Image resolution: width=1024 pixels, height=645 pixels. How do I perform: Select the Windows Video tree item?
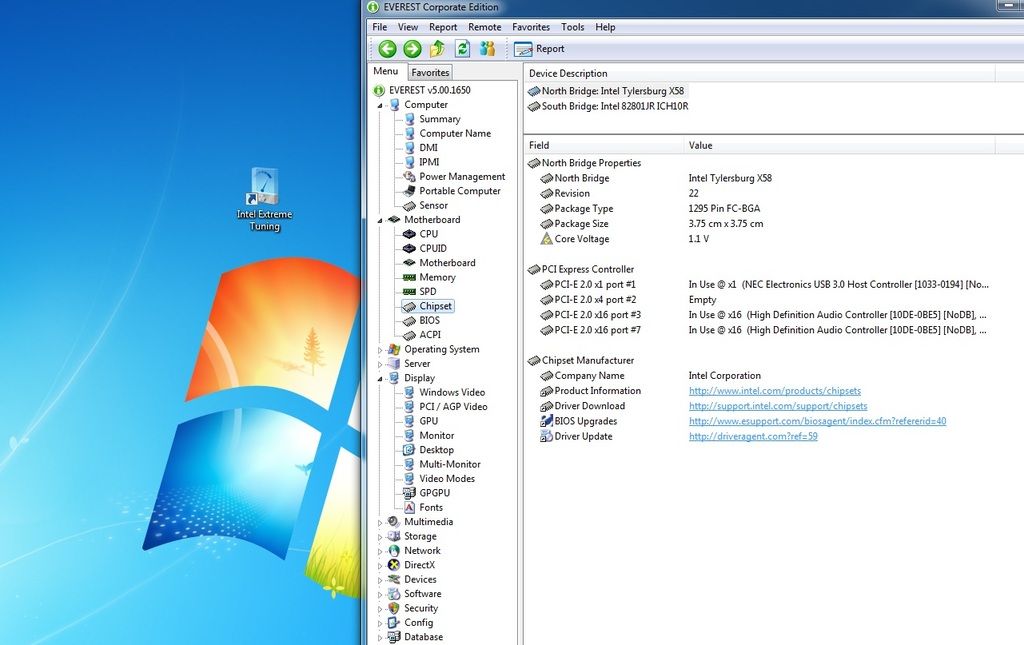pyautogui.click(x=452, y=392)
